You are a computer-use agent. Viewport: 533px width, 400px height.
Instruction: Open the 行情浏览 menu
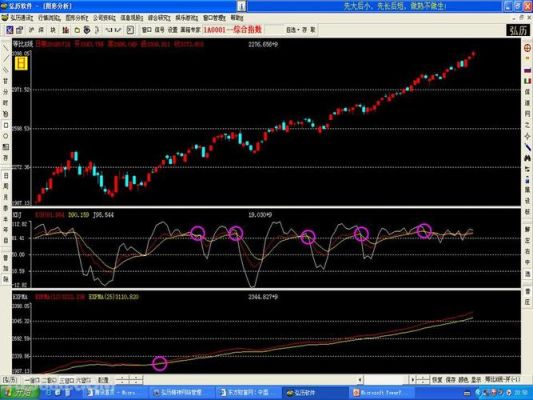click(49, 18)
